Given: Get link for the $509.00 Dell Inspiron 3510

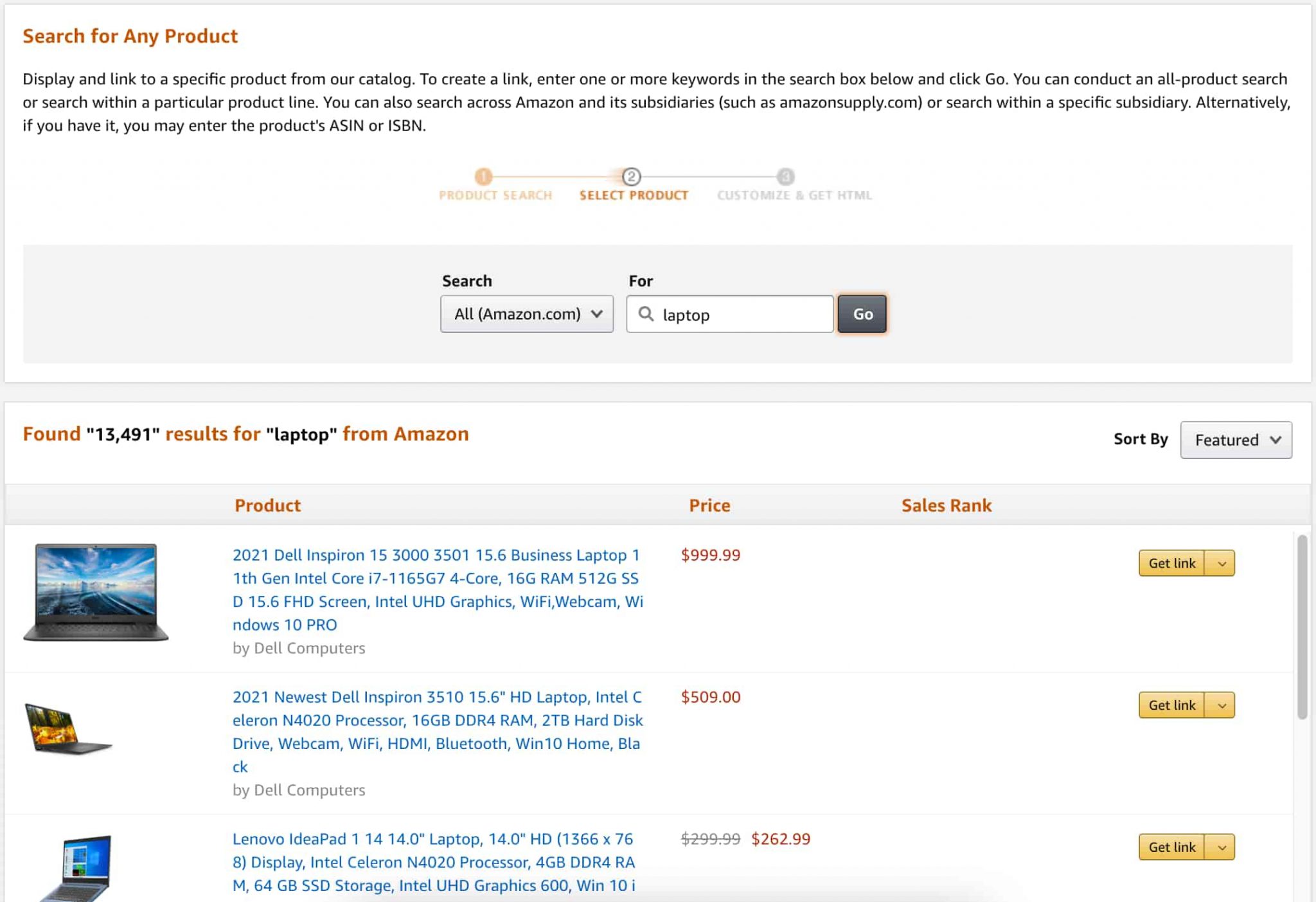Looking at the screenshot, I should [1171, 705].
